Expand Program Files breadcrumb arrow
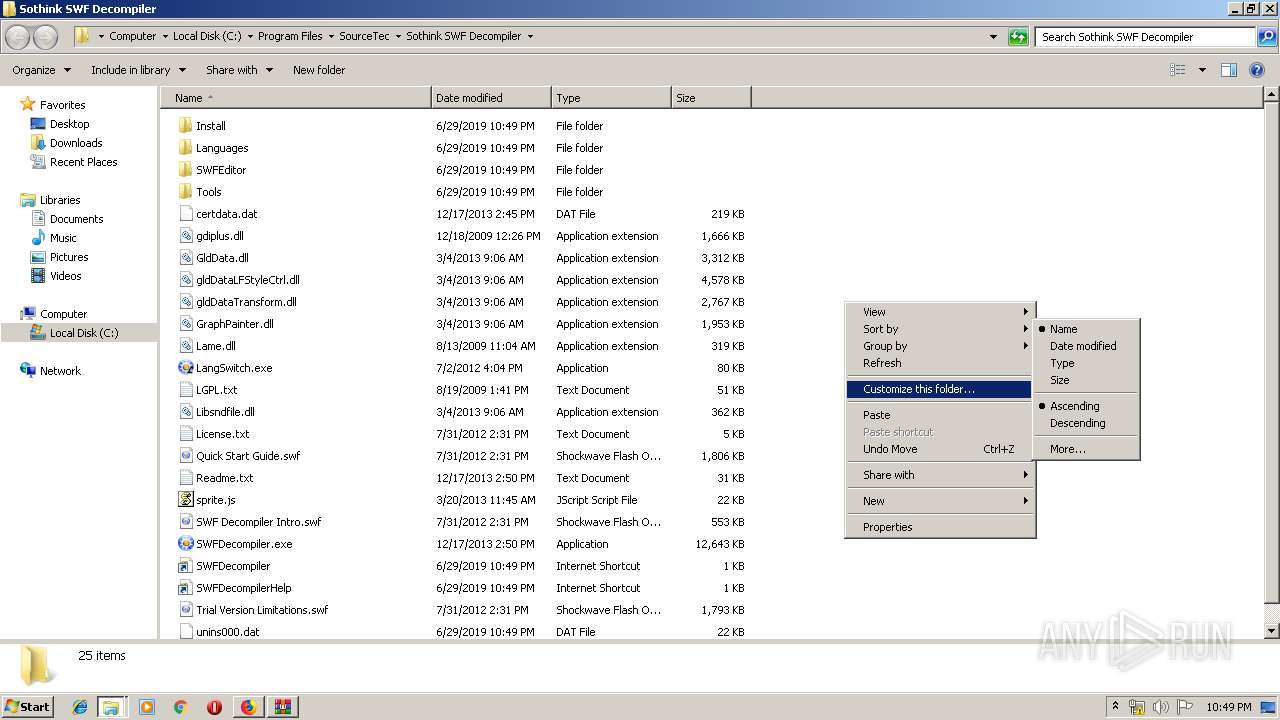 click(330, 36)
